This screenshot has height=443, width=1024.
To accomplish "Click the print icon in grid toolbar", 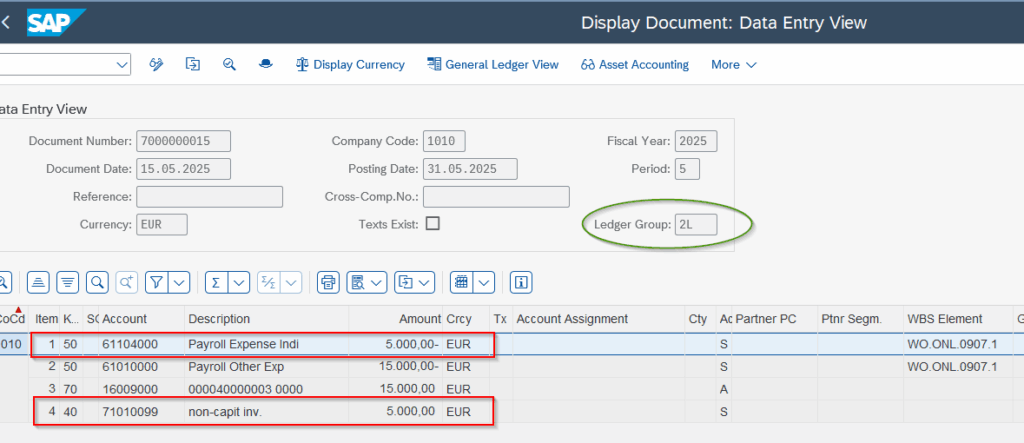I will pos(327,282).
